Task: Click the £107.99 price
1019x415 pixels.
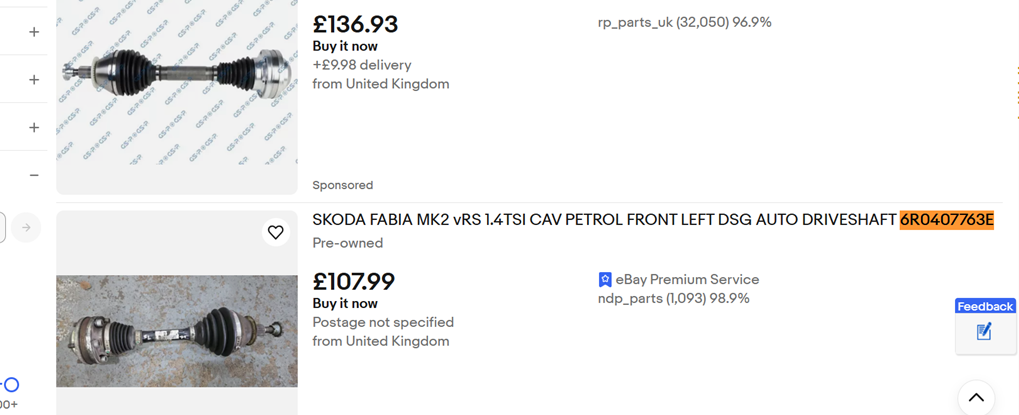Action: pyautogui.click(x=354, y=282)
